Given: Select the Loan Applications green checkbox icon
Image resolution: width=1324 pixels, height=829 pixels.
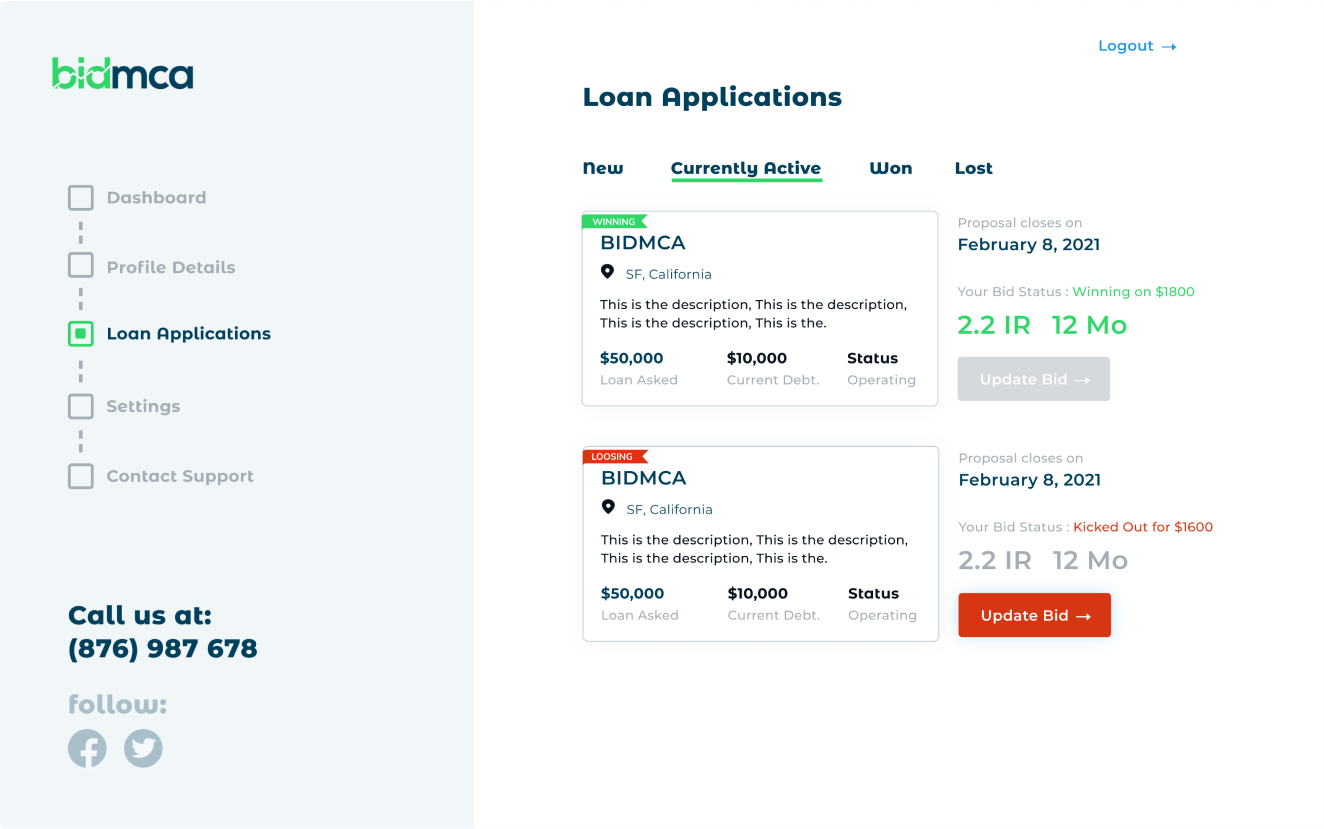Looking at the screenshot, I should click(81, 334).
